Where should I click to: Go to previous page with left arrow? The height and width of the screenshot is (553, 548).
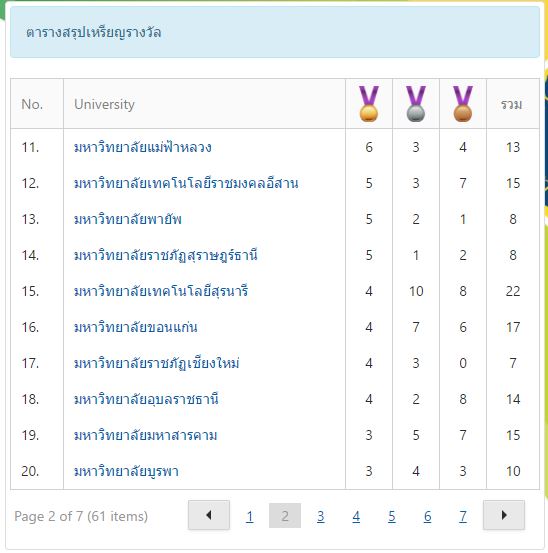(x=209, y=515)
